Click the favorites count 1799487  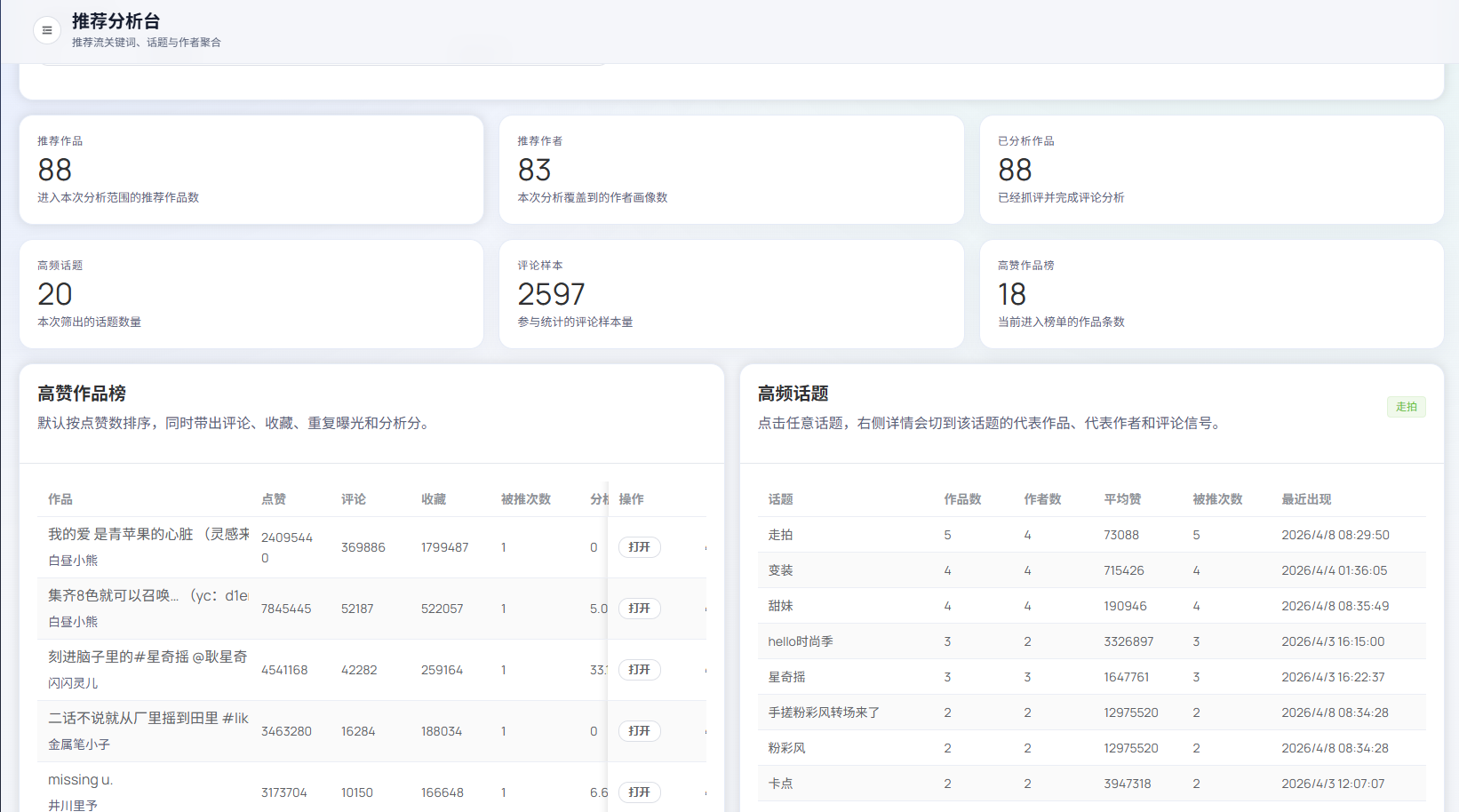click(x=445, y=547)
